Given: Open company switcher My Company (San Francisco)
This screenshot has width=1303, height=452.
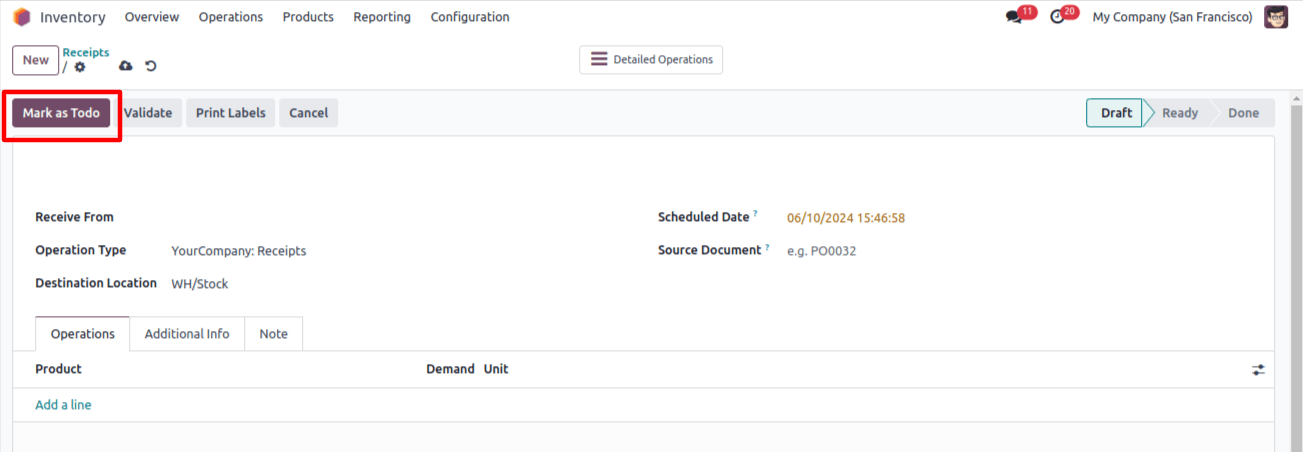Looking at the screenshot, I should click(1172, 17).
